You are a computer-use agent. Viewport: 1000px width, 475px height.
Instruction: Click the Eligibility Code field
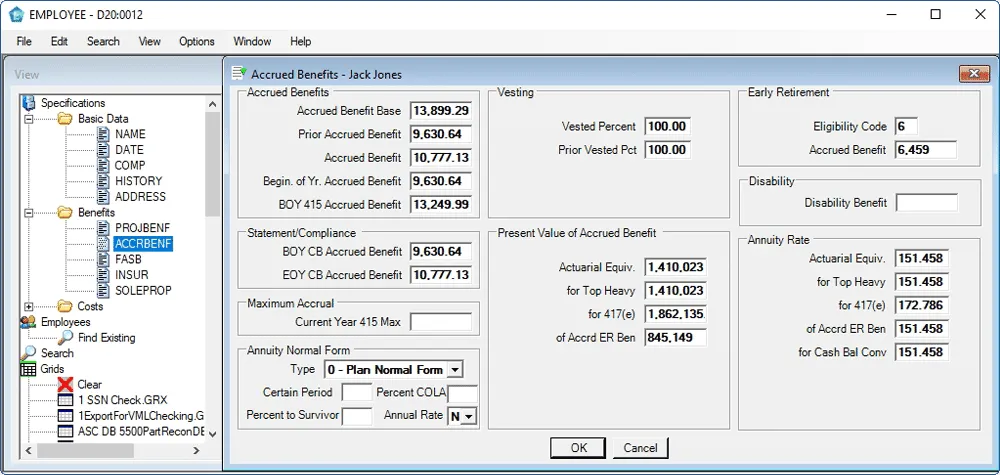coord(906,126)
